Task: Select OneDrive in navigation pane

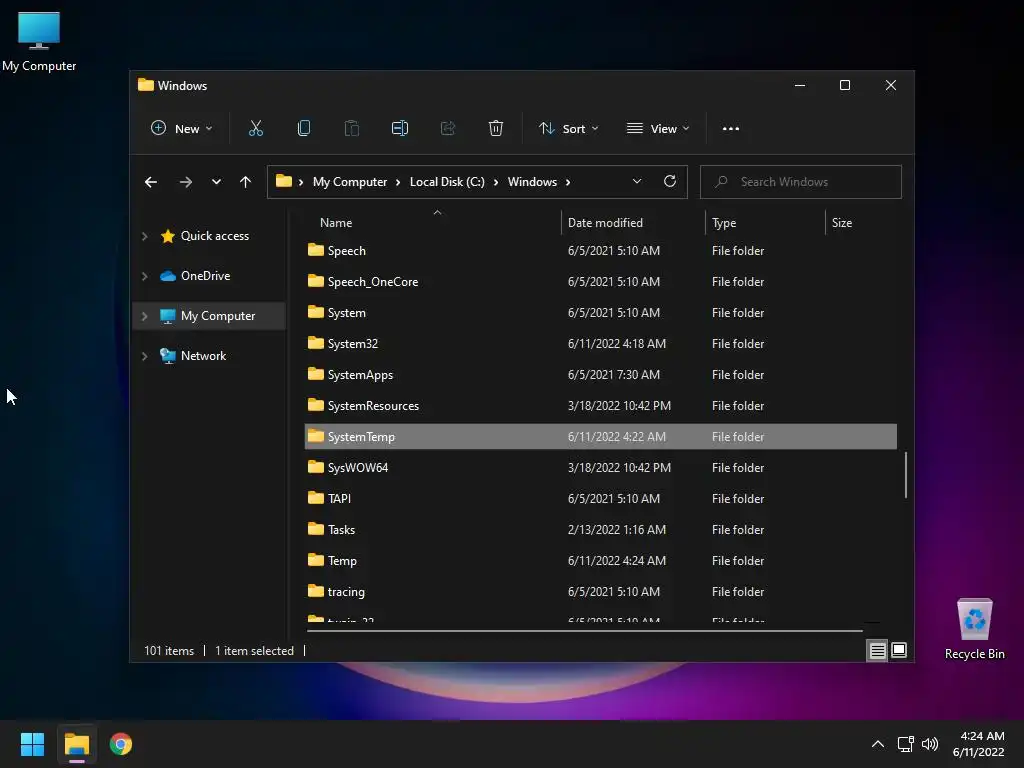Action: 205,276
